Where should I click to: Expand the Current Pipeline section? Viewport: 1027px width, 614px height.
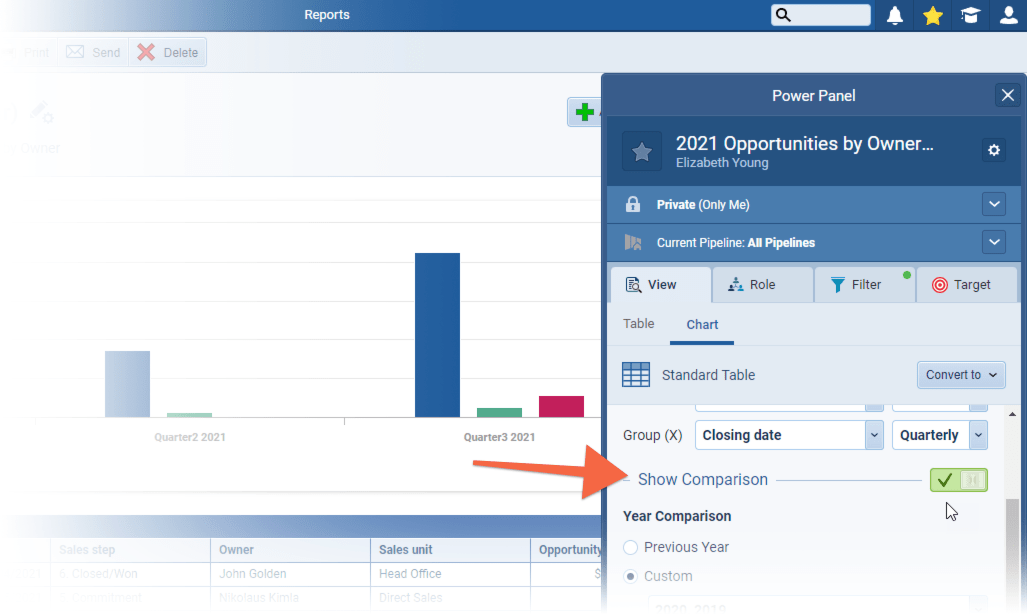click(x=993, y=242)
